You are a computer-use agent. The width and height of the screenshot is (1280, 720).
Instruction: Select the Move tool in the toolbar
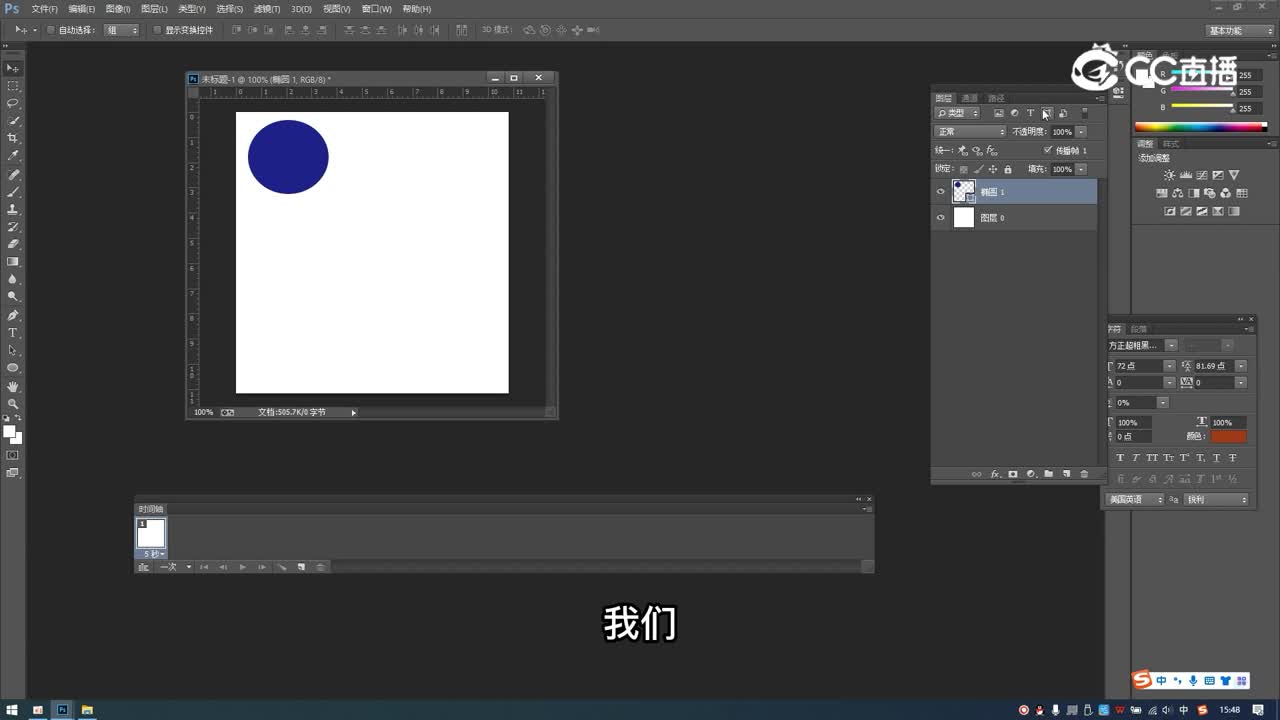coord(13,67)
